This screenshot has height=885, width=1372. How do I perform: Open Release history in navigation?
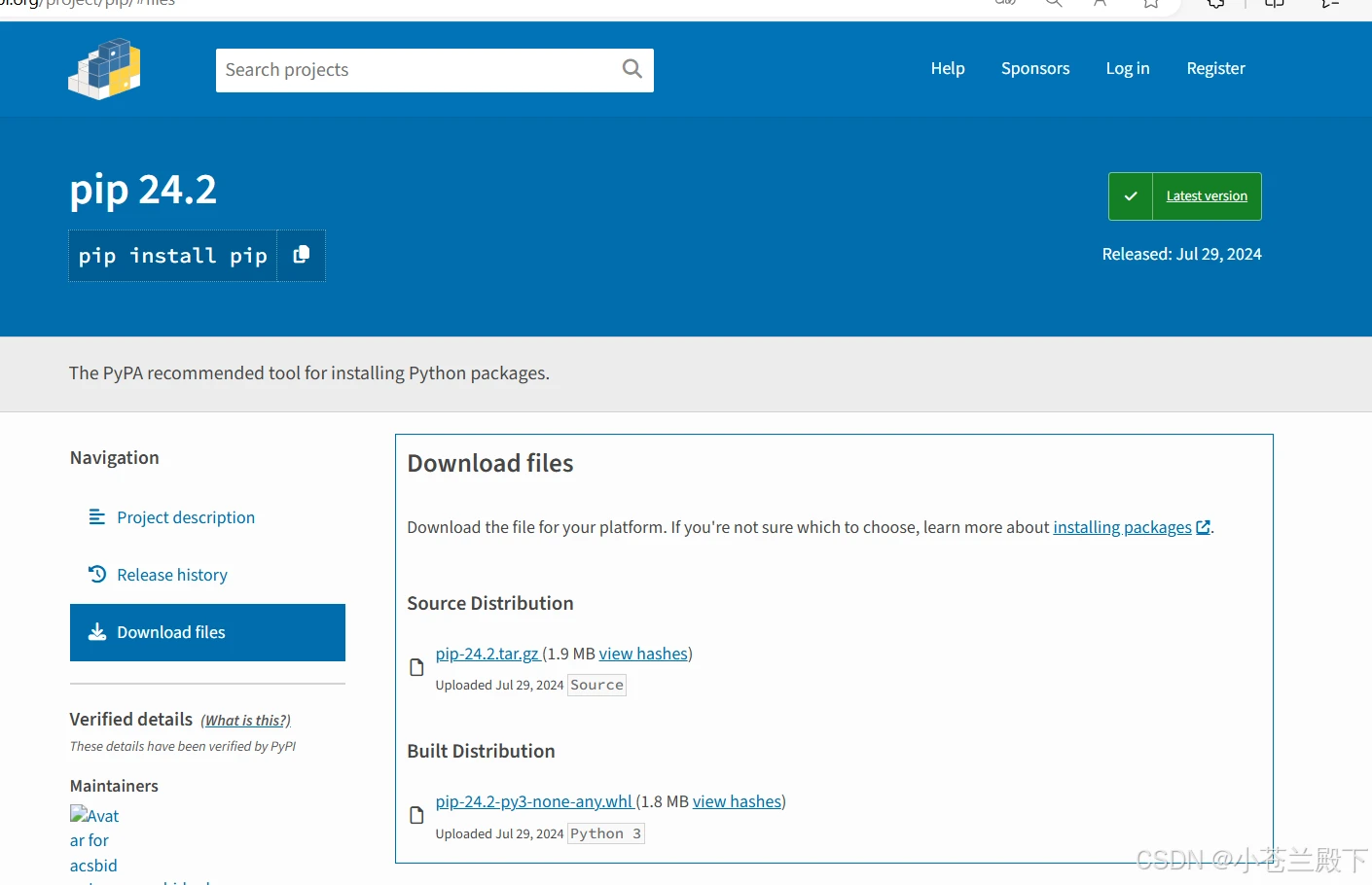172,575
